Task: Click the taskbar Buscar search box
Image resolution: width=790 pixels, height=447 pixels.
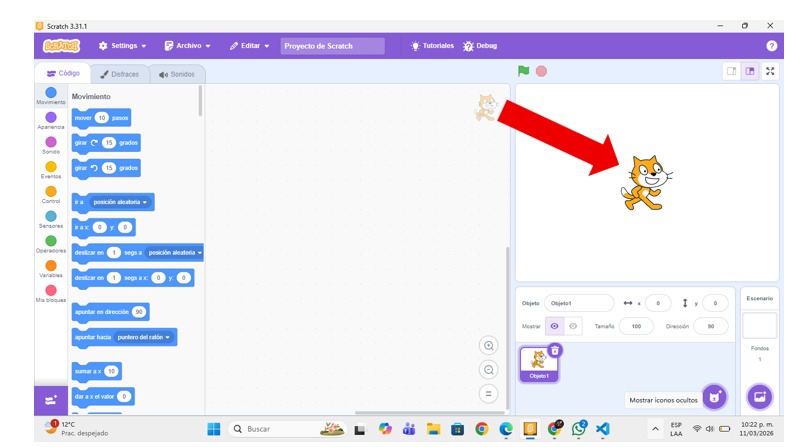Action: click(x=287, y=429)
